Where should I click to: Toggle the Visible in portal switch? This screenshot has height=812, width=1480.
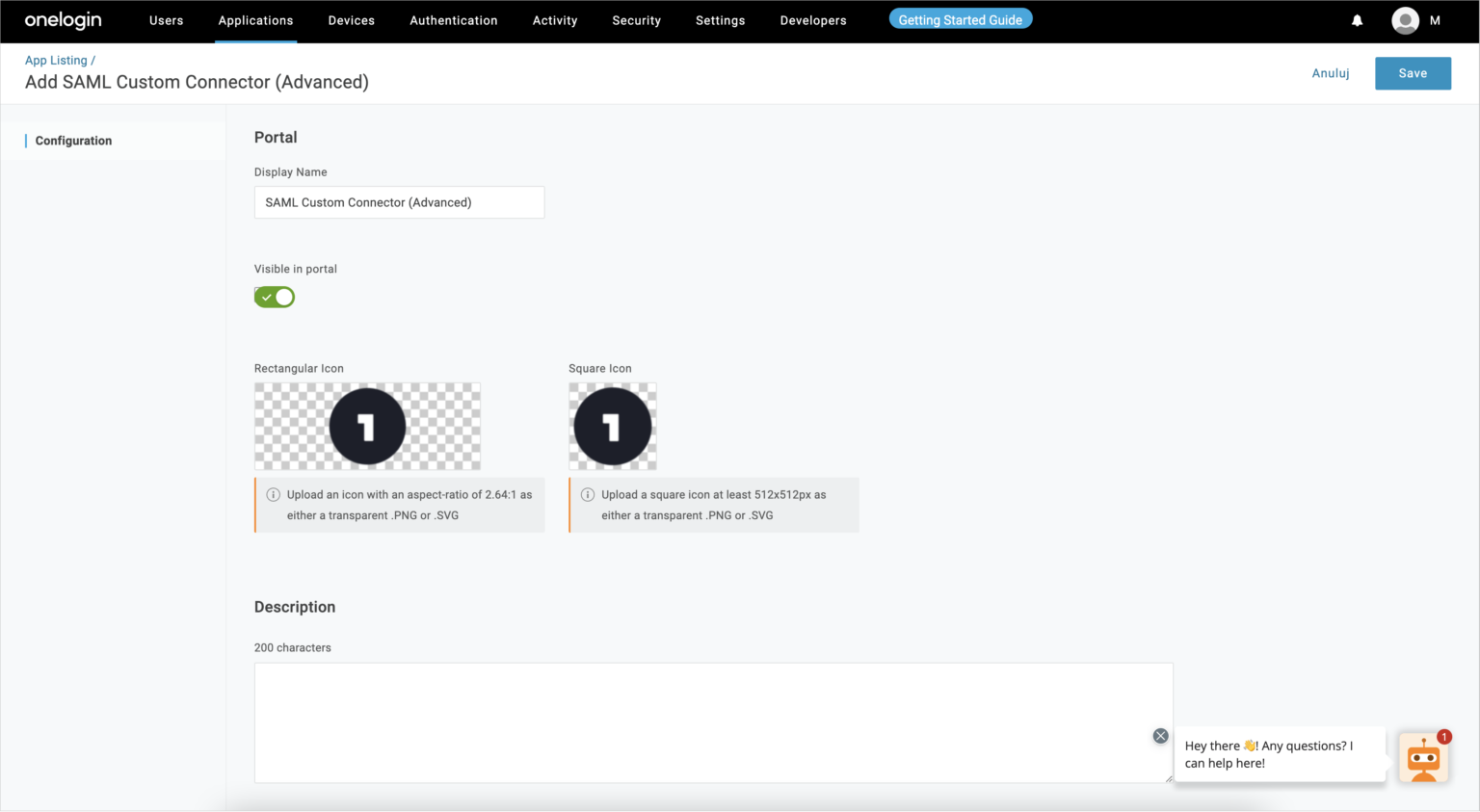[275, 297]
